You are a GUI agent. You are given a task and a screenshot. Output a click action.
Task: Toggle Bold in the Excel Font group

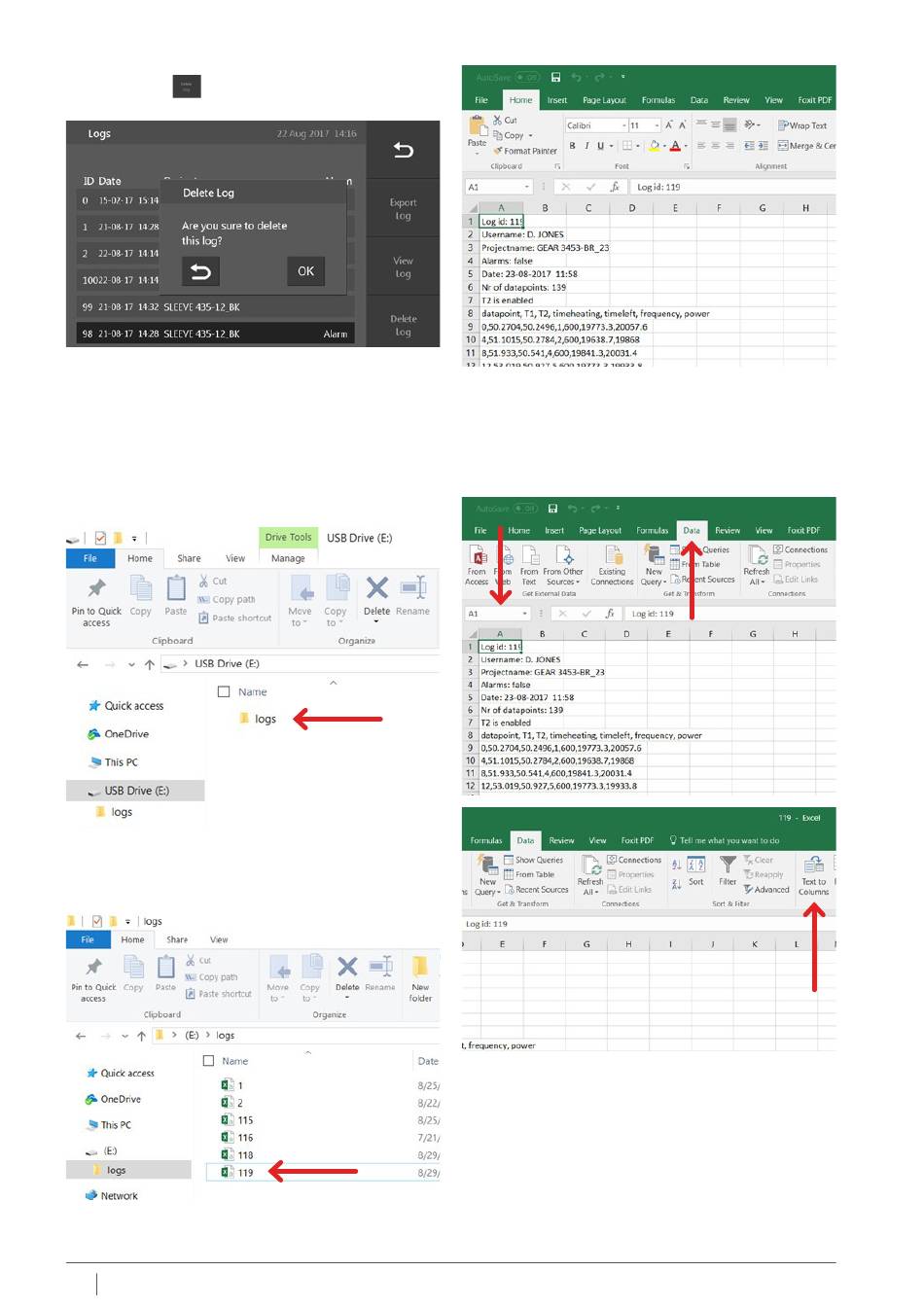(x=572, y=146)
